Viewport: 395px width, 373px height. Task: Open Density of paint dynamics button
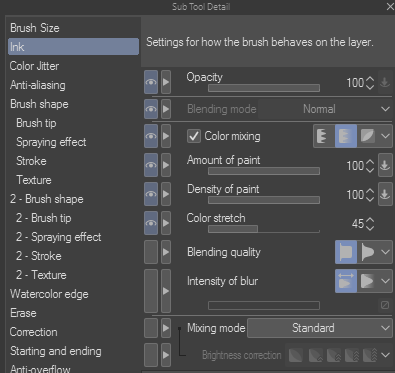[385, 194]
